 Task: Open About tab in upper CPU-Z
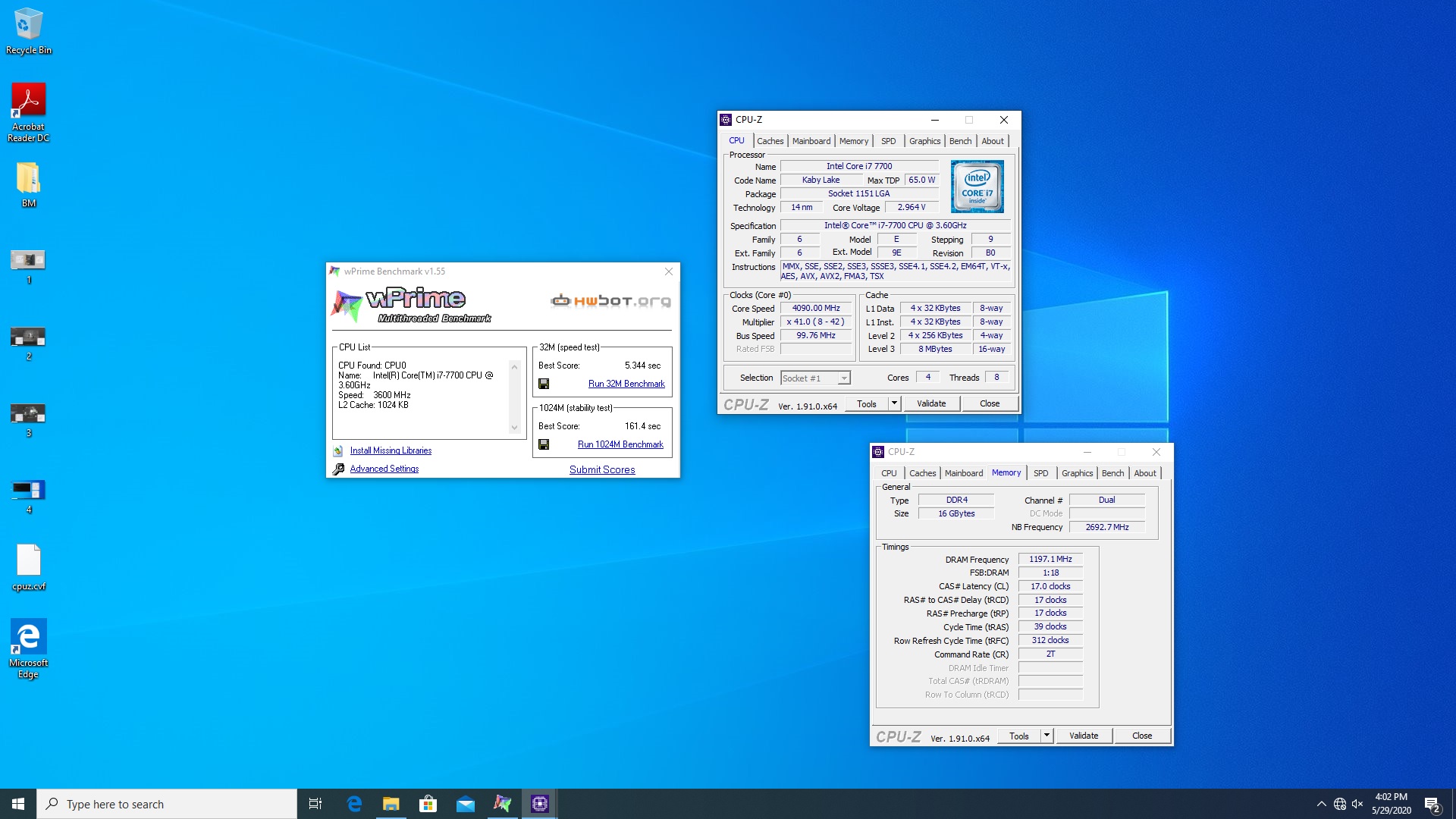click(993, 141)
